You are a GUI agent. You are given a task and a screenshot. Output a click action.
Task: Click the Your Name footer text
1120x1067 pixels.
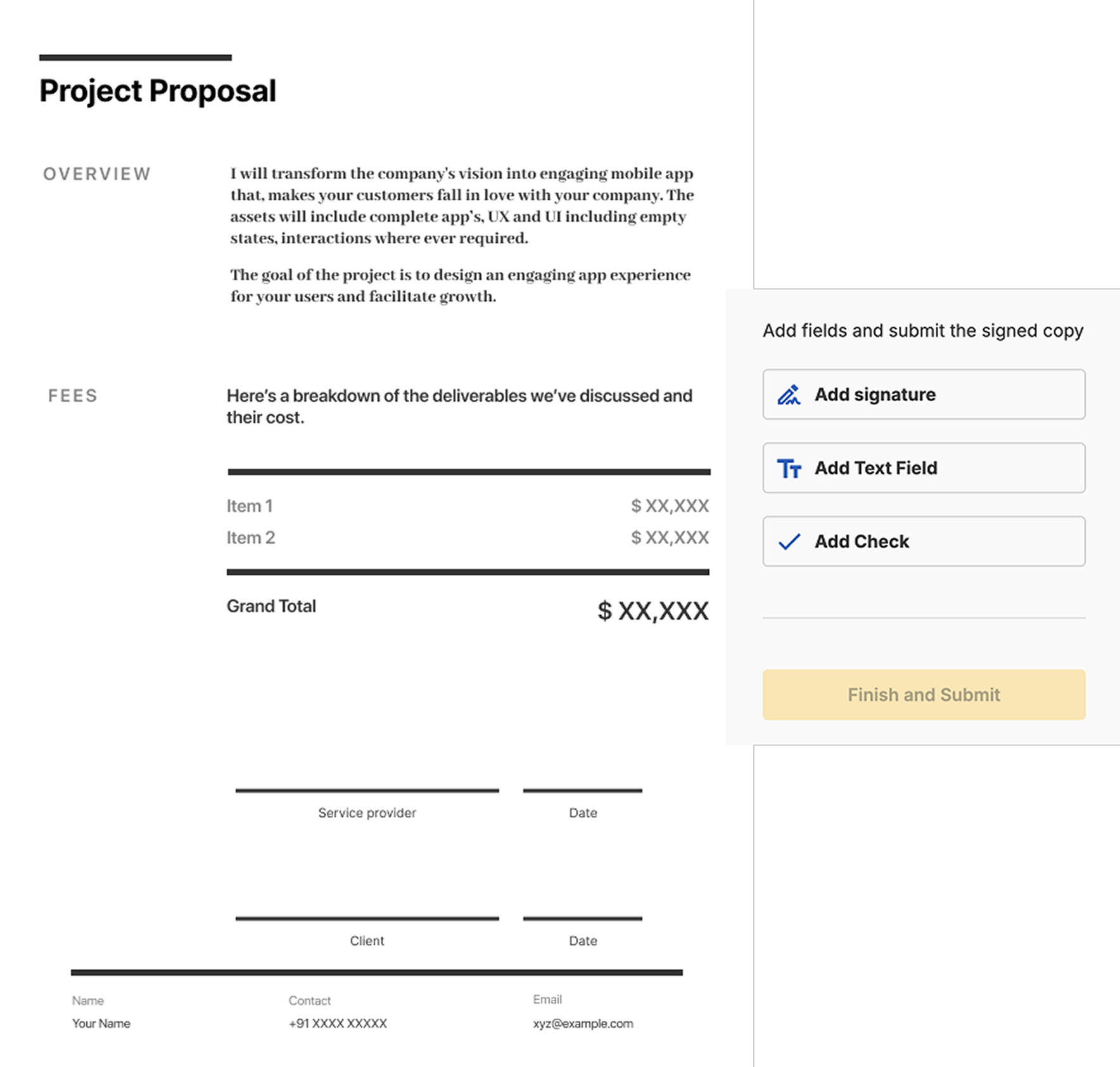101,1023
